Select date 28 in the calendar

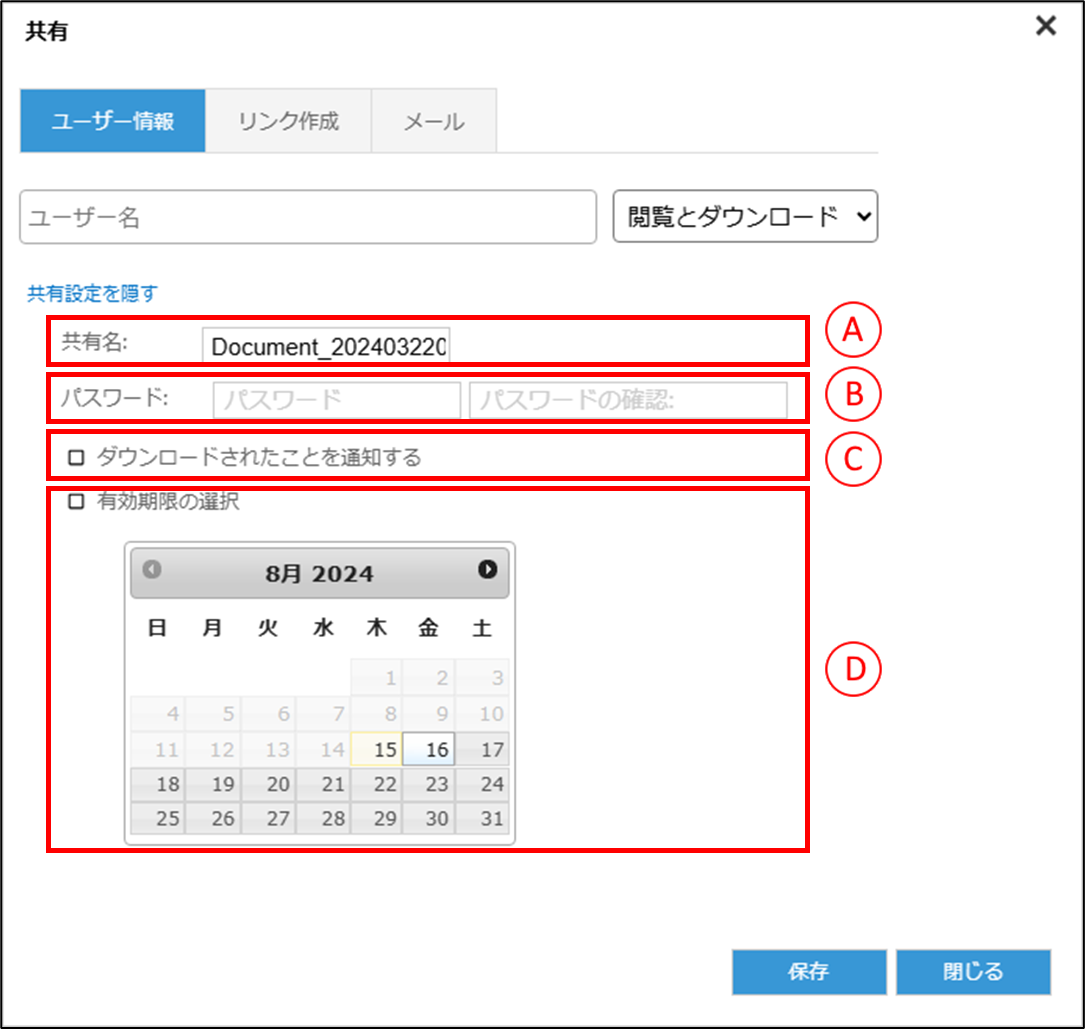(323, 818)
